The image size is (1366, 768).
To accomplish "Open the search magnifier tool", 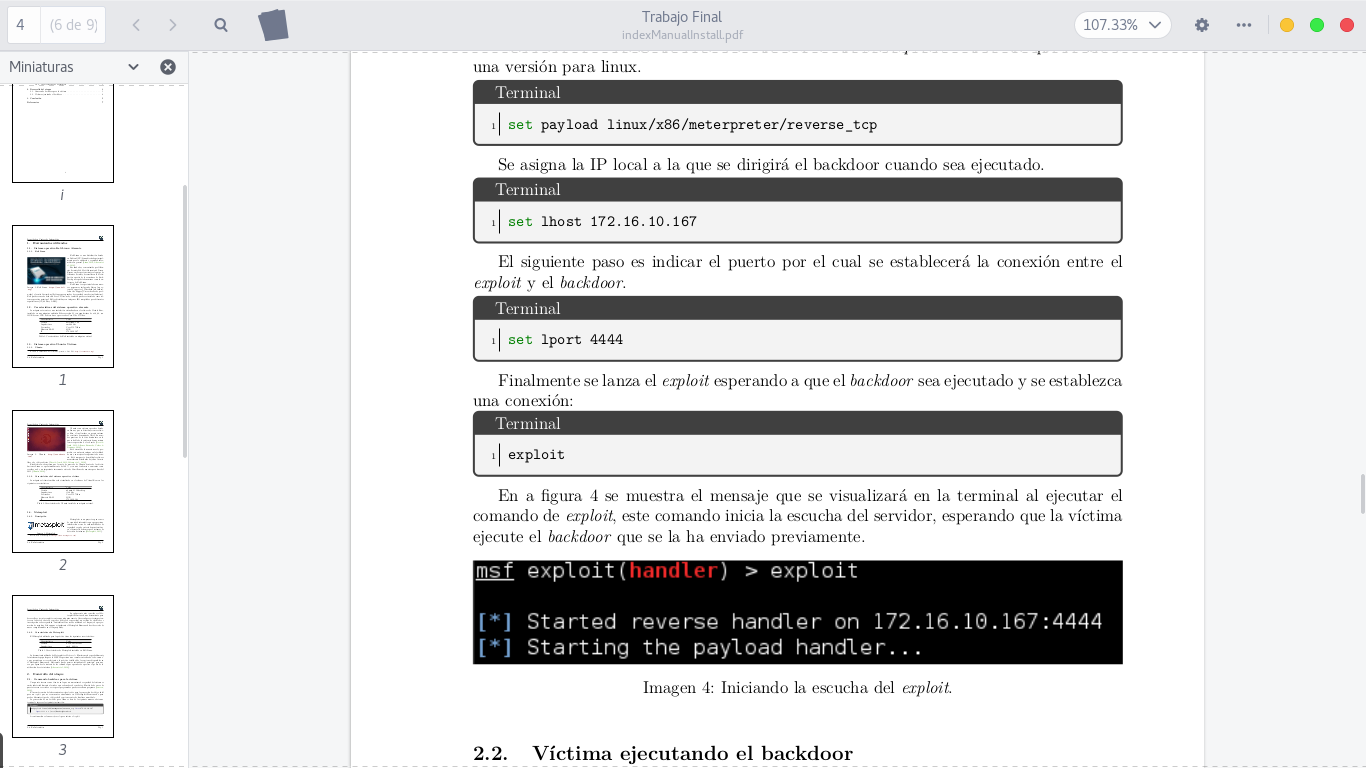I will click(x=221, y=25).
